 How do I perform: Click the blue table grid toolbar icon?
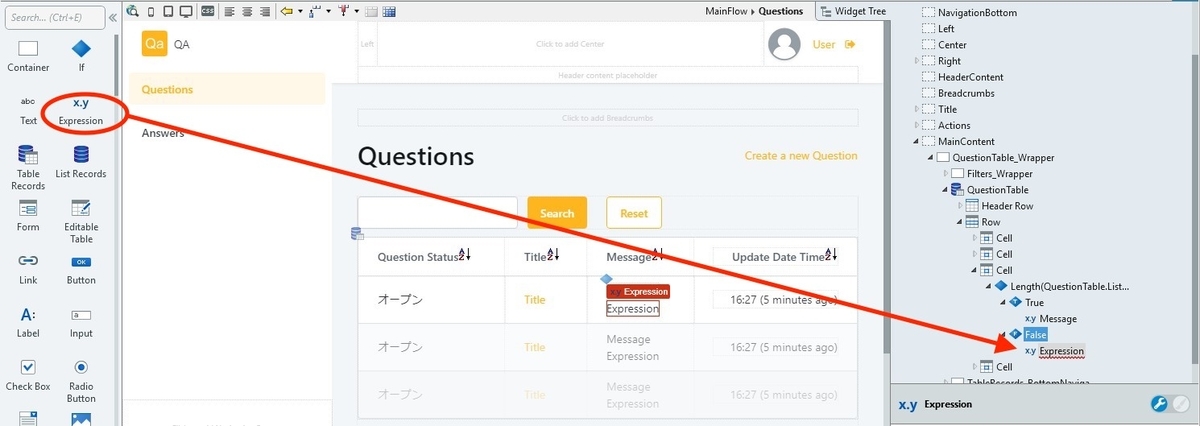tap(389, 12)
